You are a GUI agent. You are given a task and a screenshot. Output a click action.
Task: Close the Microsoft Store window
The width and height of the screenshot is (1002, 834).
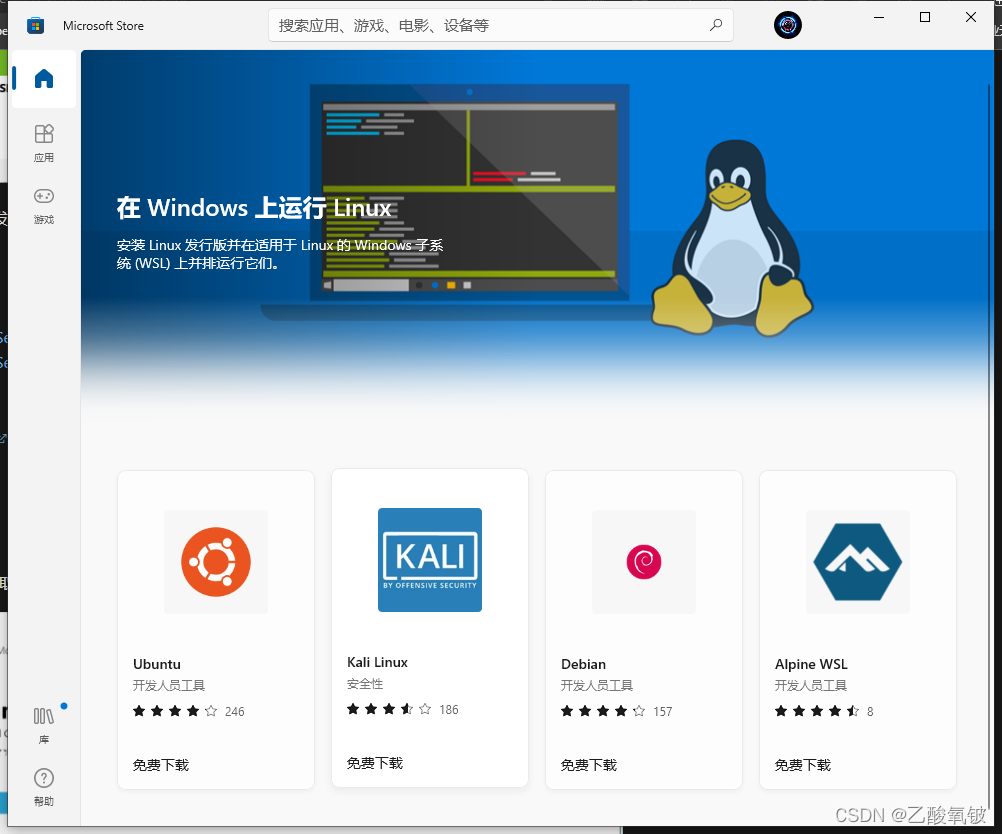[x=971, y=18]
